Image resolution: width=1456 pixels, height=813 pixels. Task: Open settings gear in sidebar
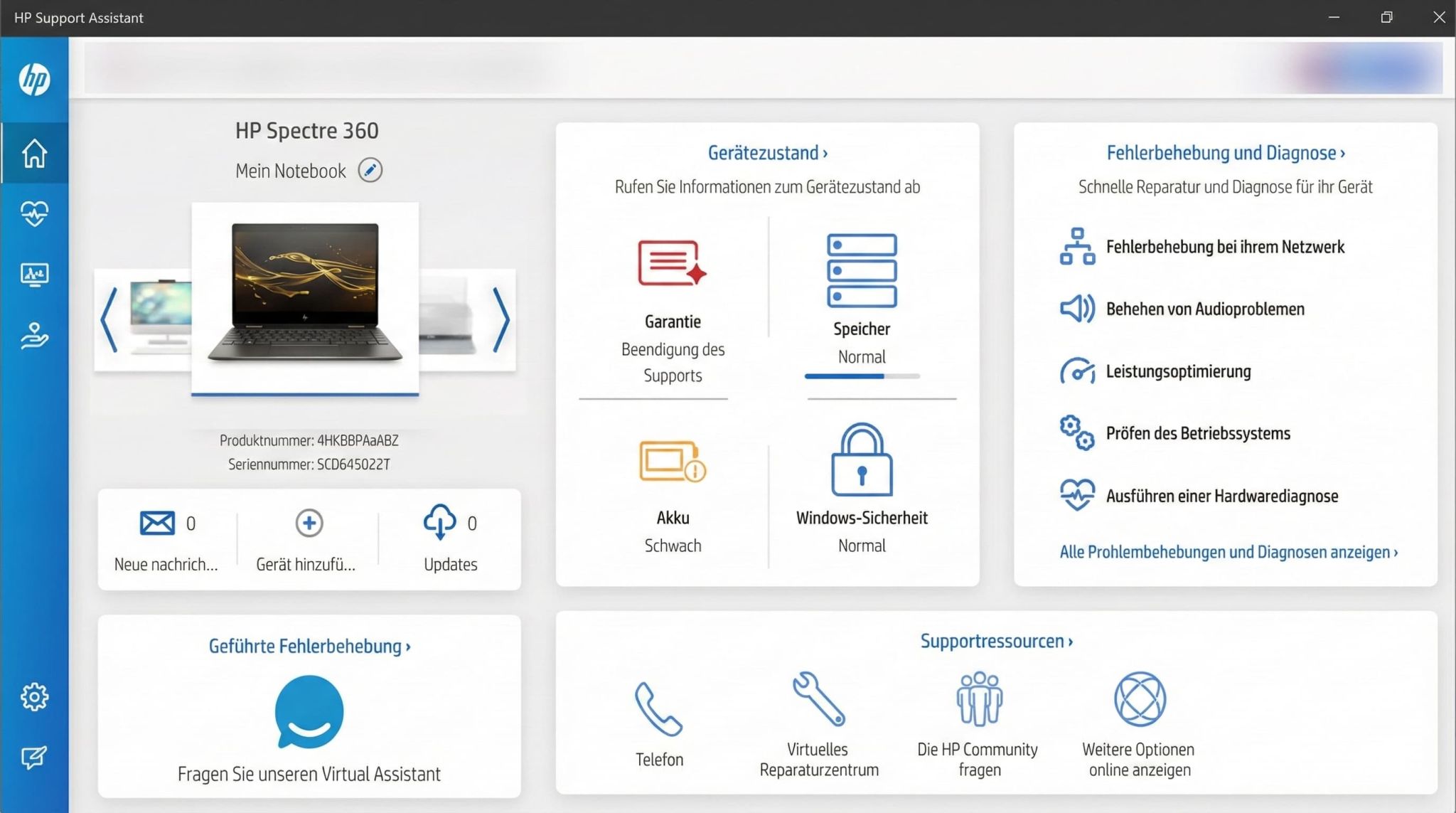[x=34, y=696]
